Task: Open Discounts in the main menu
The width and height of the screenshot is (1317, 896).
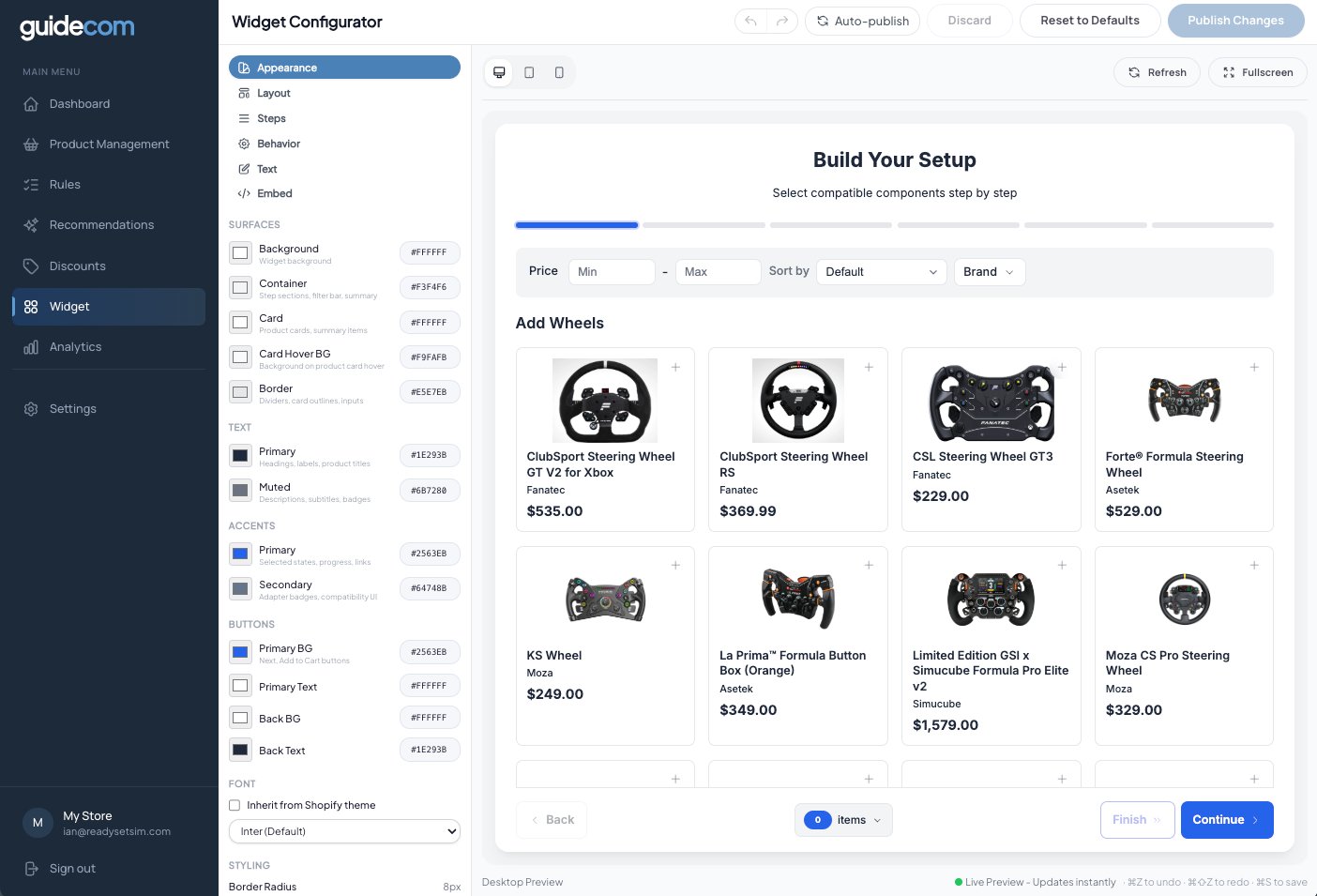Action: pyautogui.click(x=77, y=266)
